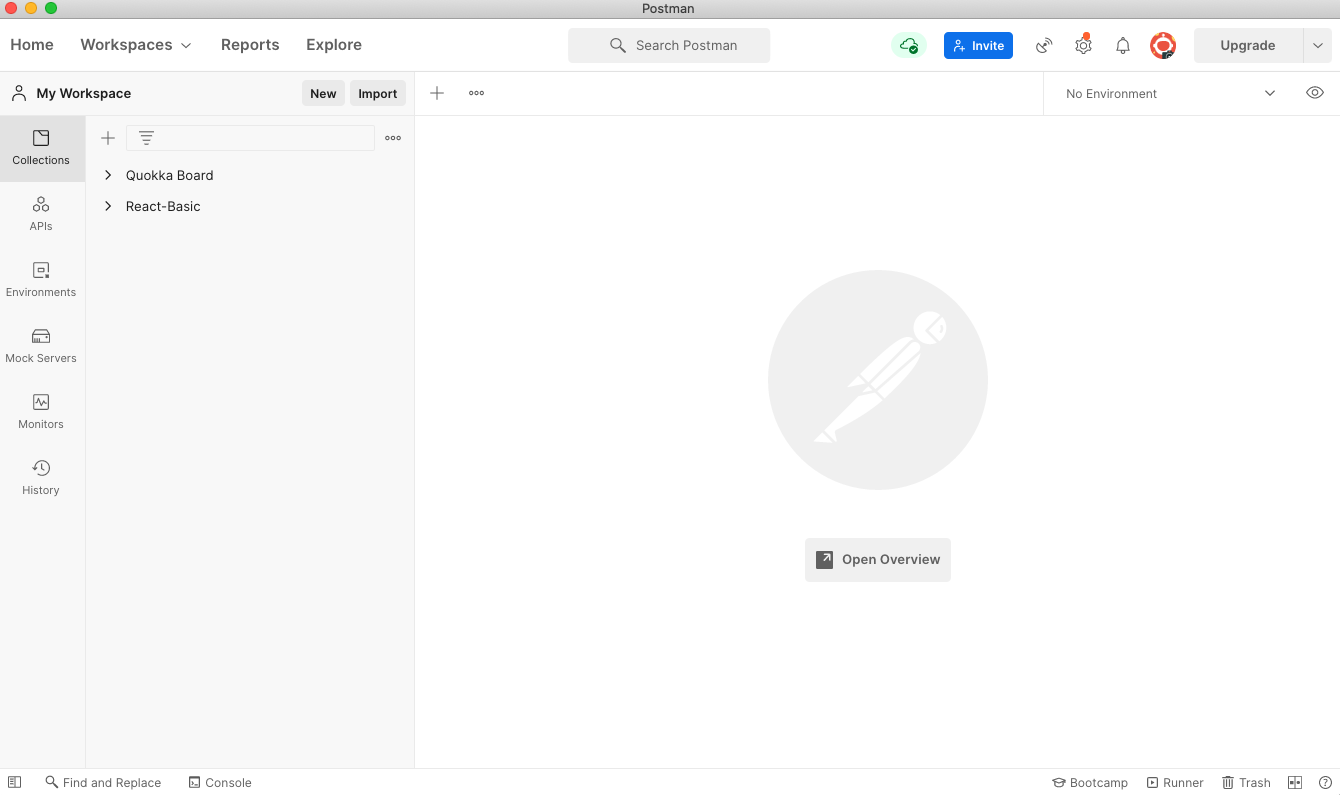Click the My Workspace title

pos(84,93)
